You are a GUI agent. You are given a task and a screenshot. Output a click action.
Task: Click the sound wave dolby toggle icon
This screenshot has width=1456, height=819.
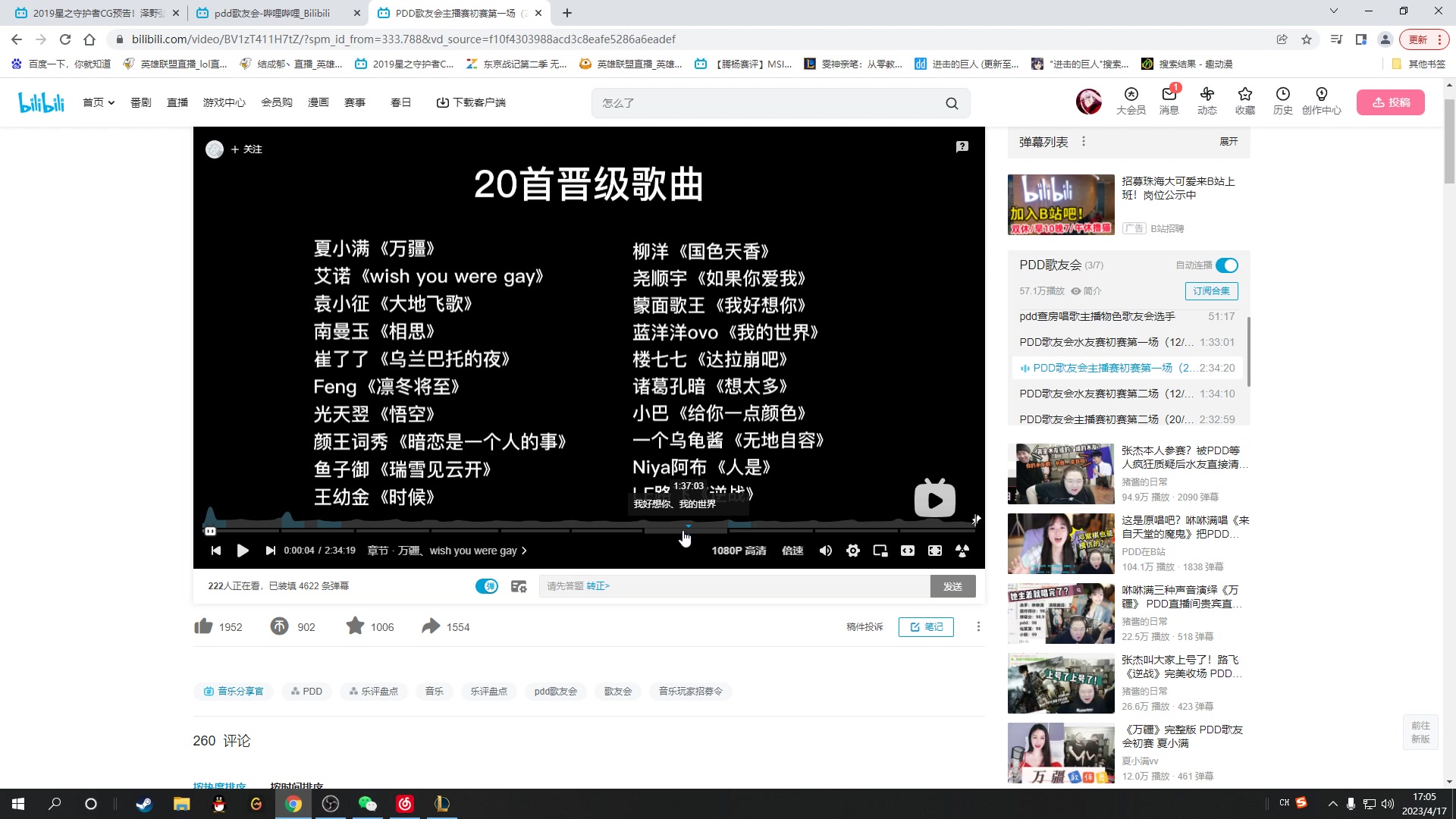click(962, 551)
